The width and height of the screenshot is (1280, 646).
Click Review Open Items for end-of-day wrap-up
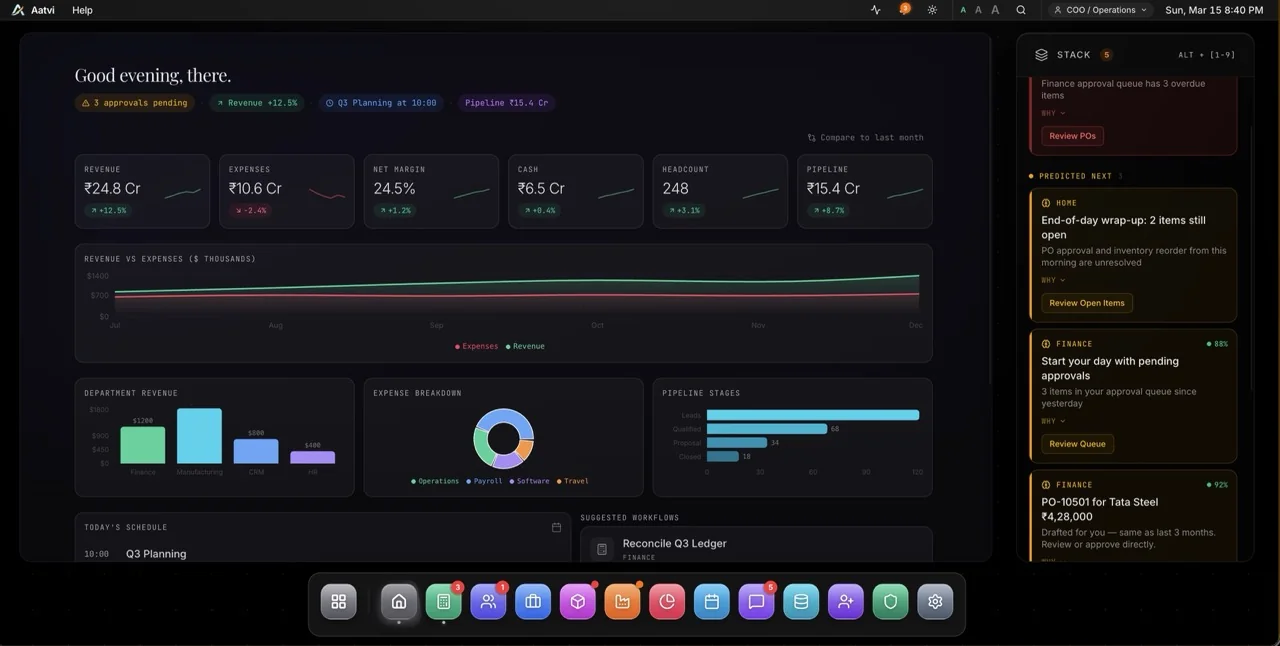click(x=1086, y=302)
